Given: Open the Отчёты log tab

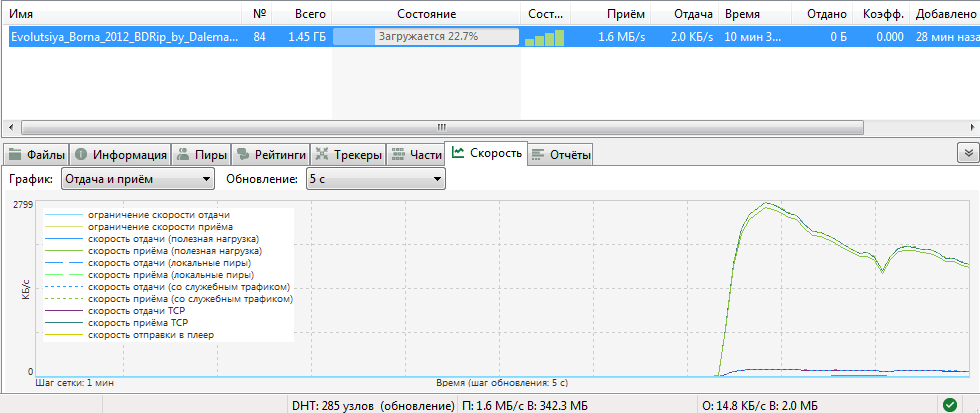Looking at the screenshot, I should (x=560, y=155).
